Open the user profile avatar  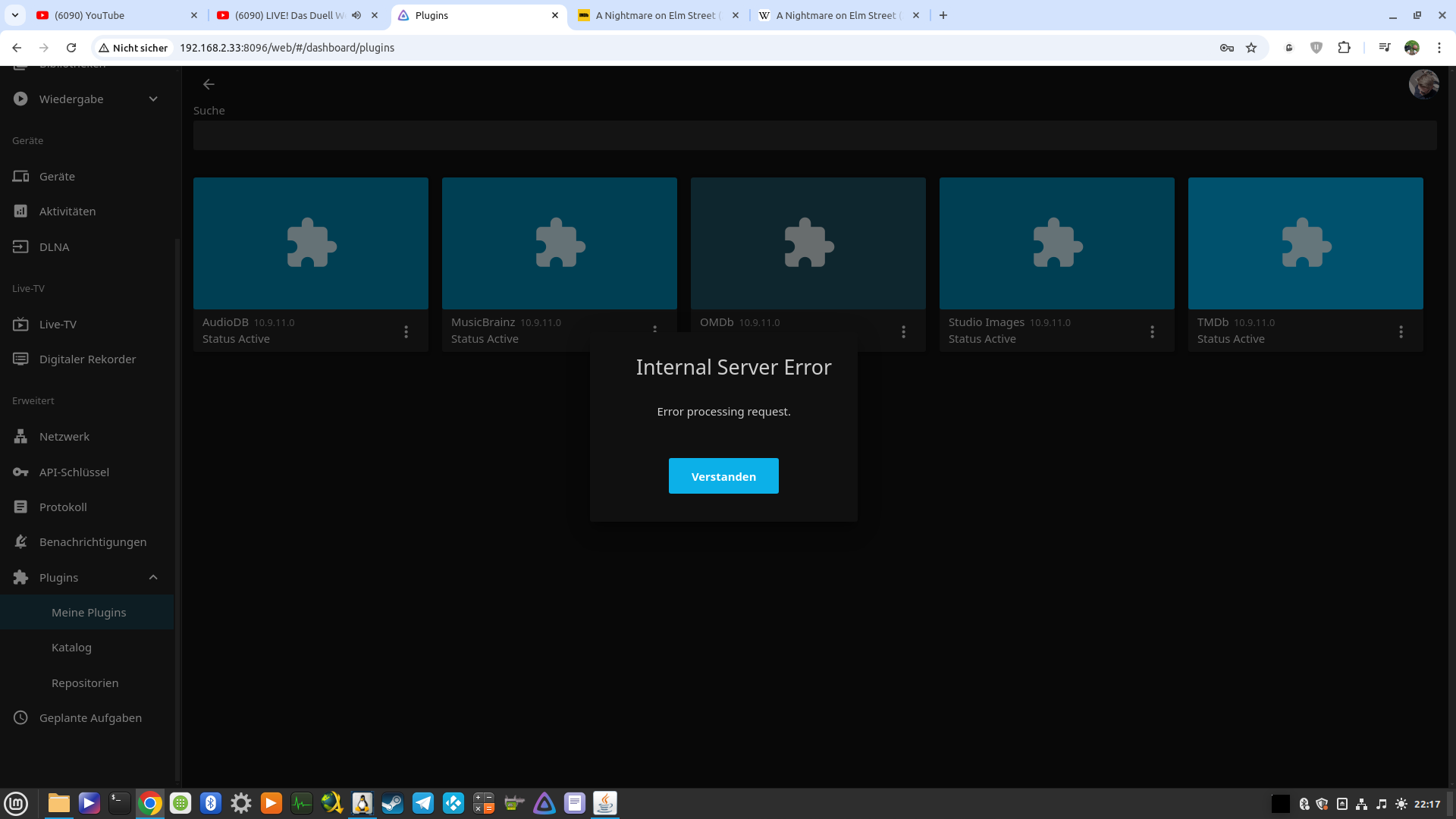point(1423,84)
